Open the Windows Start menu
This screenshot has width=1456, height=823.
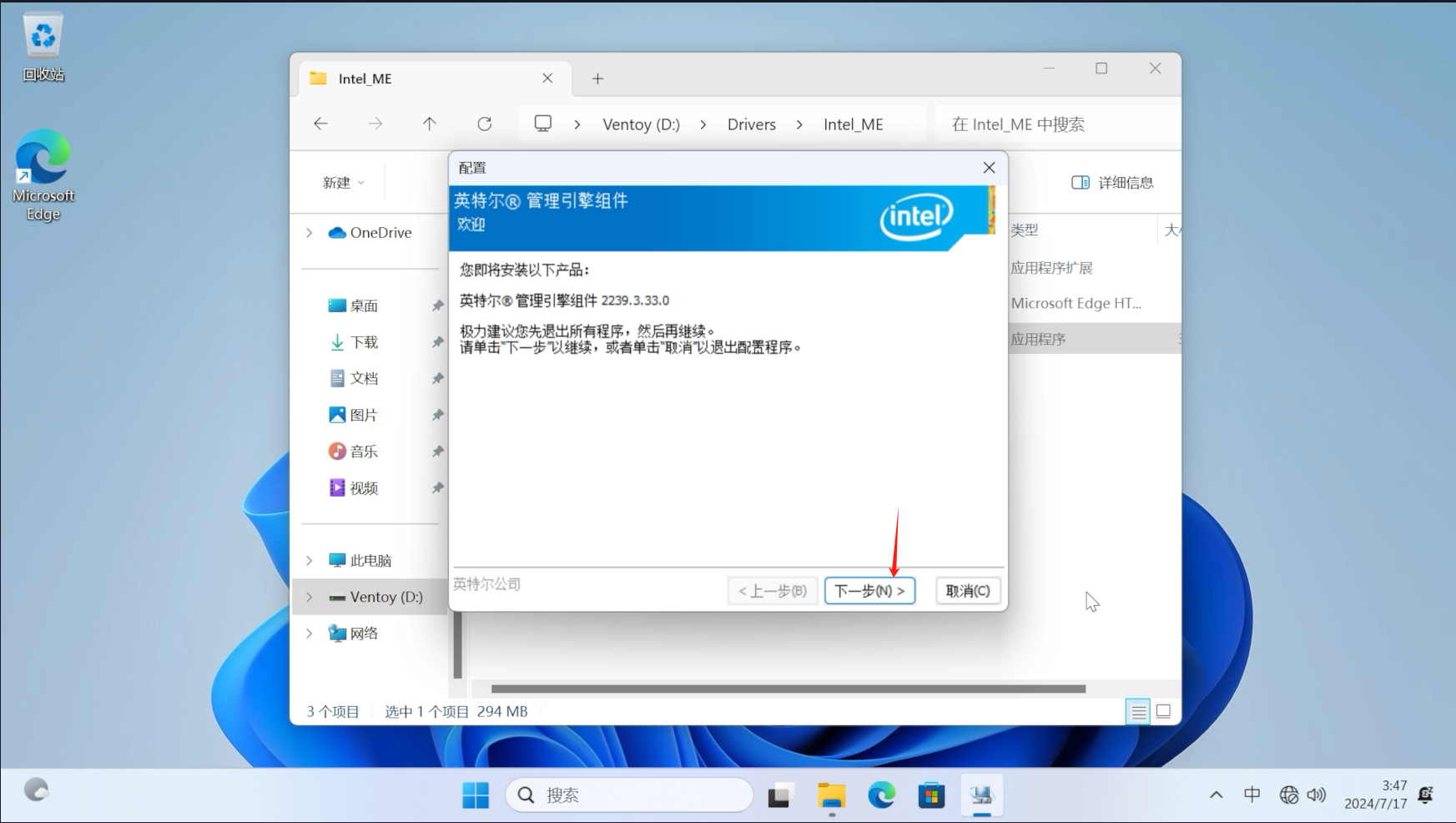[x=476, y=795]
